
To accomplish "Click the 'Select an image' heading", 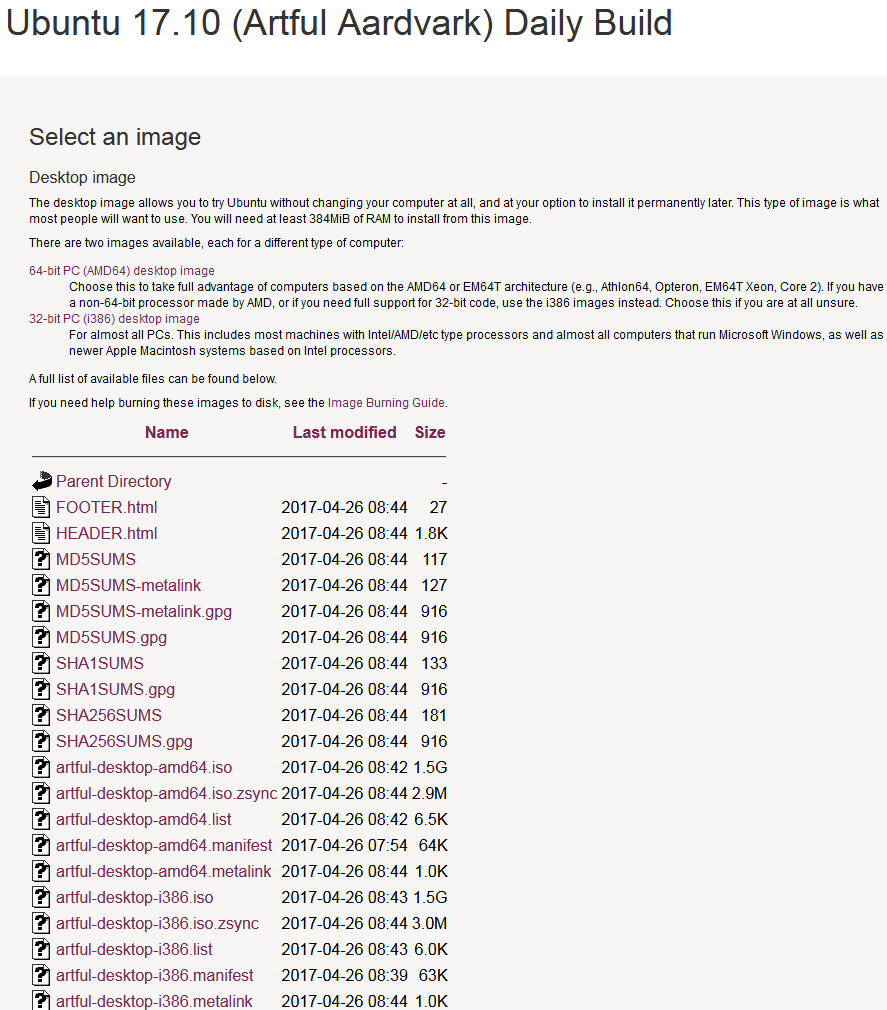I will click(x=115, y=137).
